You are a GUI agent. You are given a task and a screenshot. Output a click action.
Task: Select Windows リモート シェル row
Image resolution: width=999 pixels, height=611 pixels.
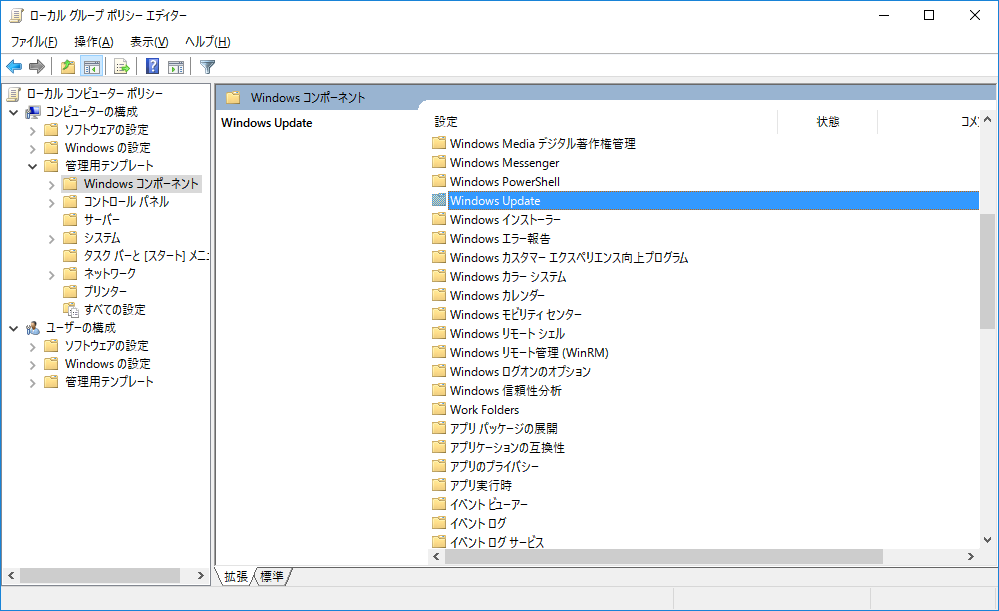507,333
